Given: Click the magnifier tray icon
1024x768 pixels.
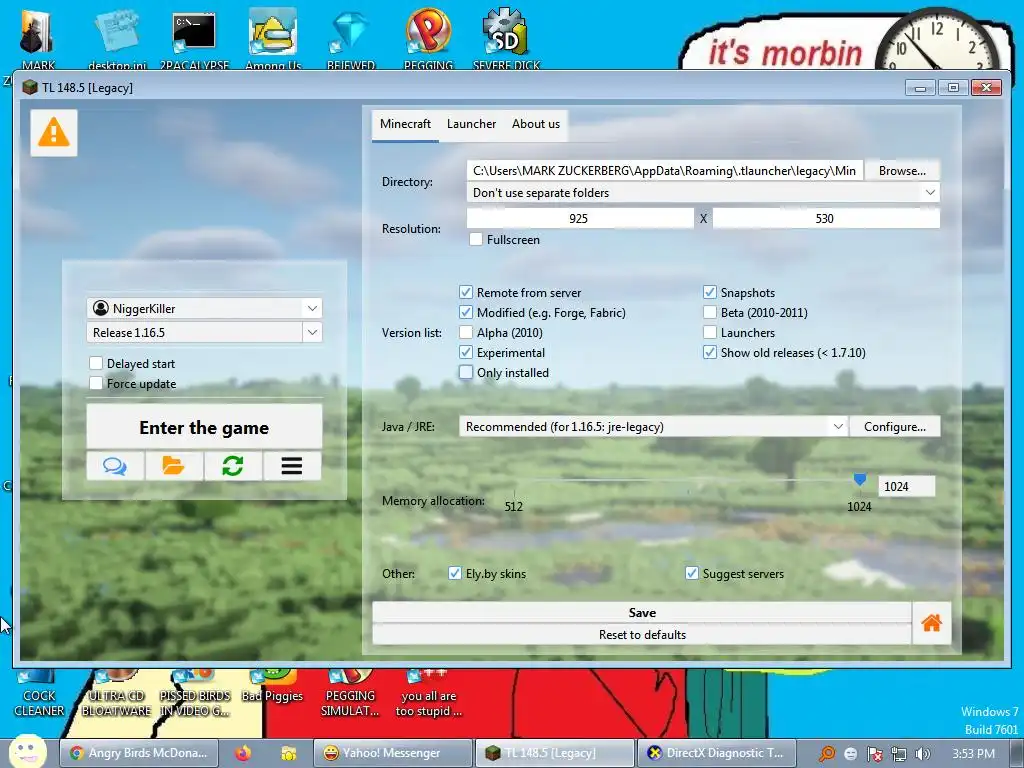Looking at the screenshot, I should point(827,754).
